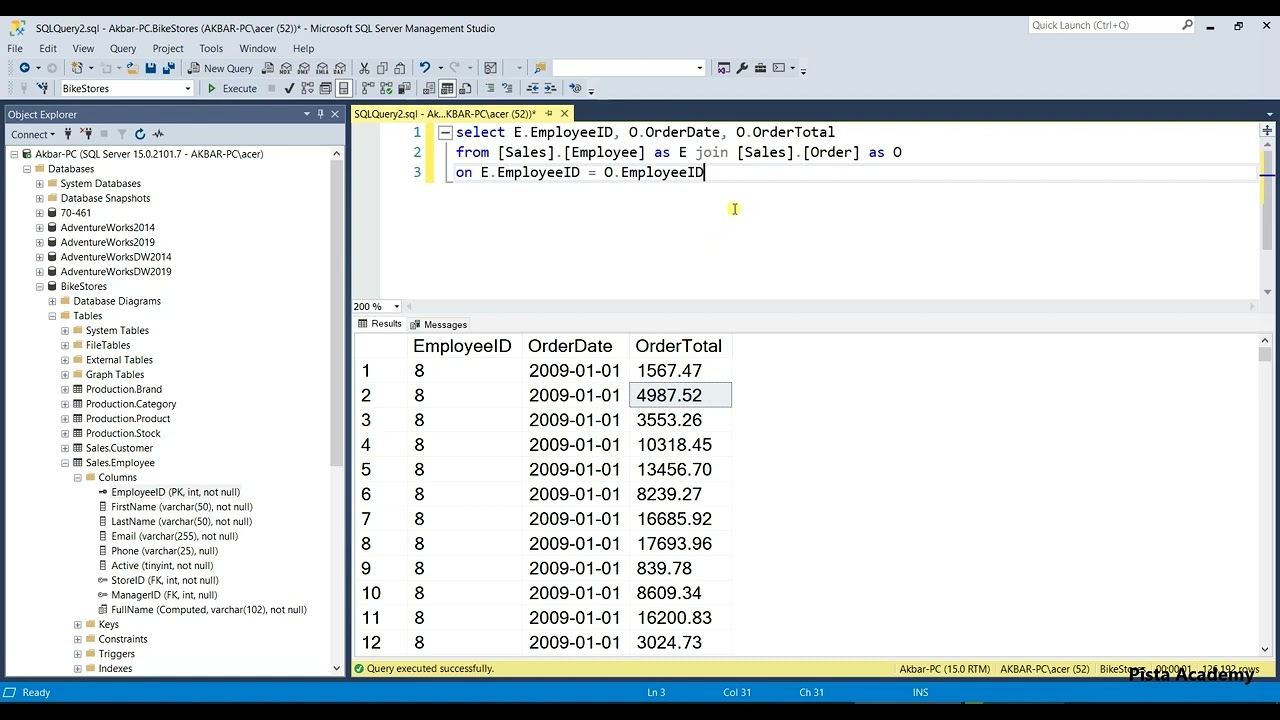Viewport: 1280px width, 720px height.
Task: Click Comment out selected lines icon
Action: coord(490,88)
